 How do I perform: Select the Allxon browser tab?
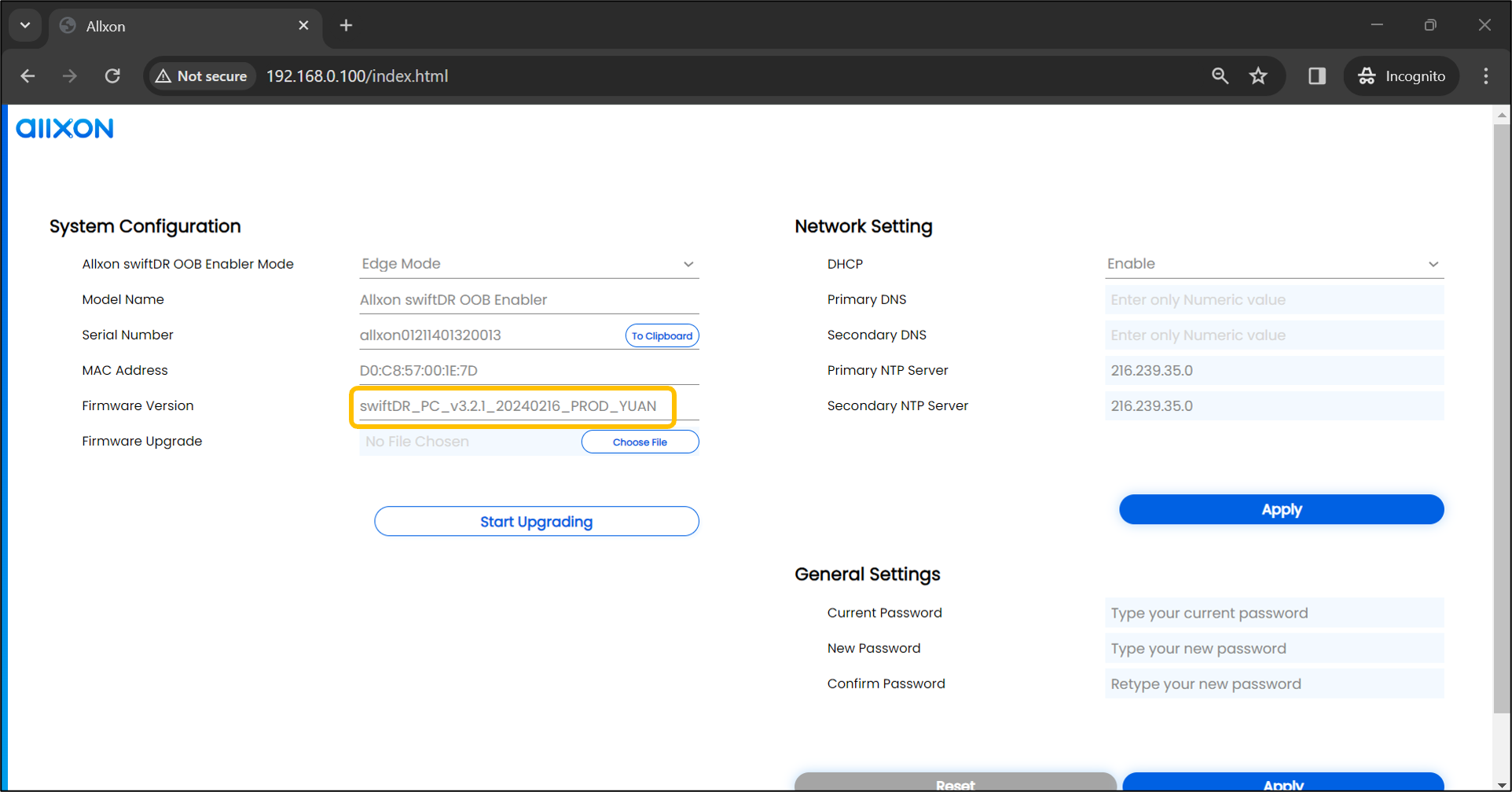(185, 26)
